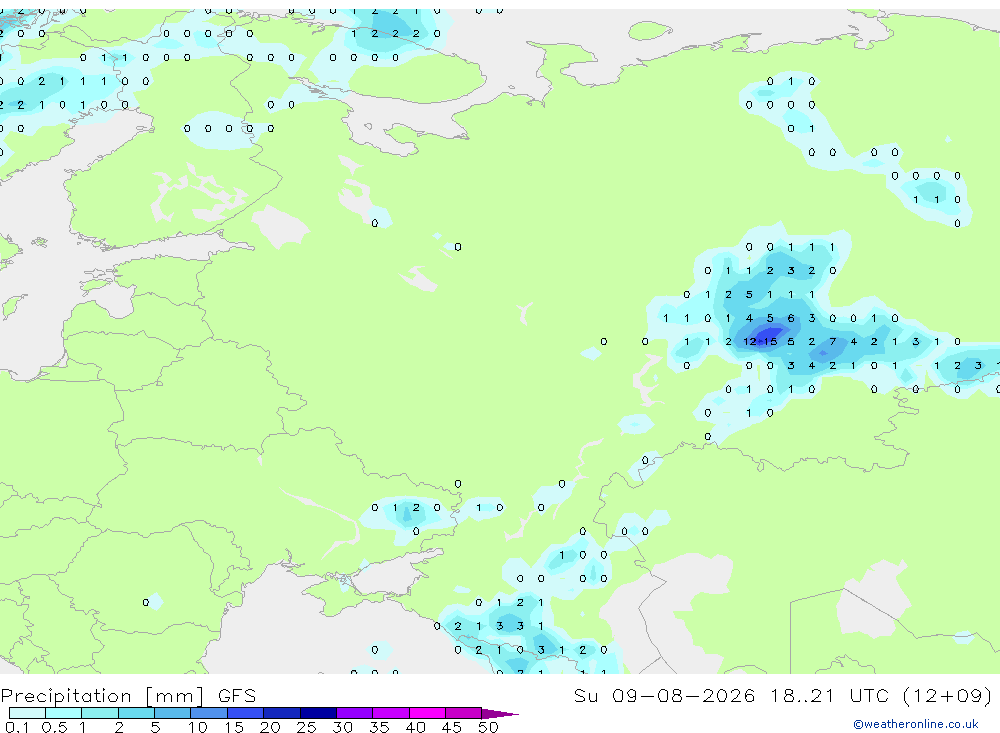The width and height of the screenshot is (1000, 733).
Task: Click the '18..21 UTC' time range text
Action: coord(828,695)
